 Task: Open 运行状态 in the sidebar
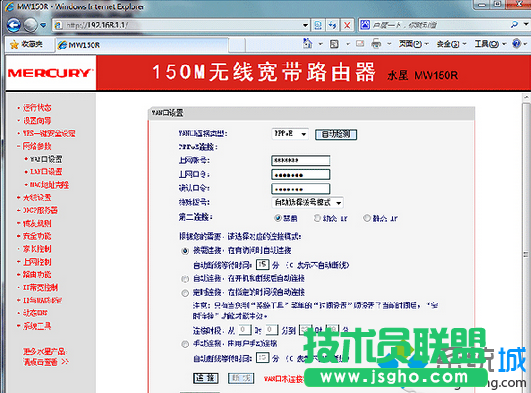pyautogui.click(x=37, y=108)
